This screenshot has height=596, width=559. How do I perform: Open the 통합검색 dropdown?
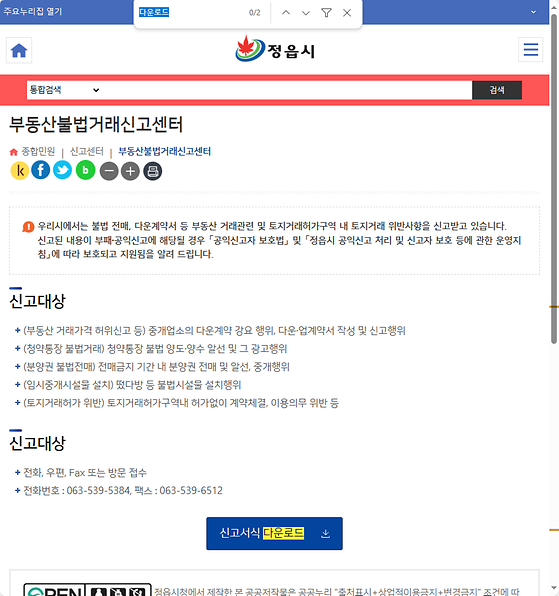pyautogui.click(x=64, y=90)
